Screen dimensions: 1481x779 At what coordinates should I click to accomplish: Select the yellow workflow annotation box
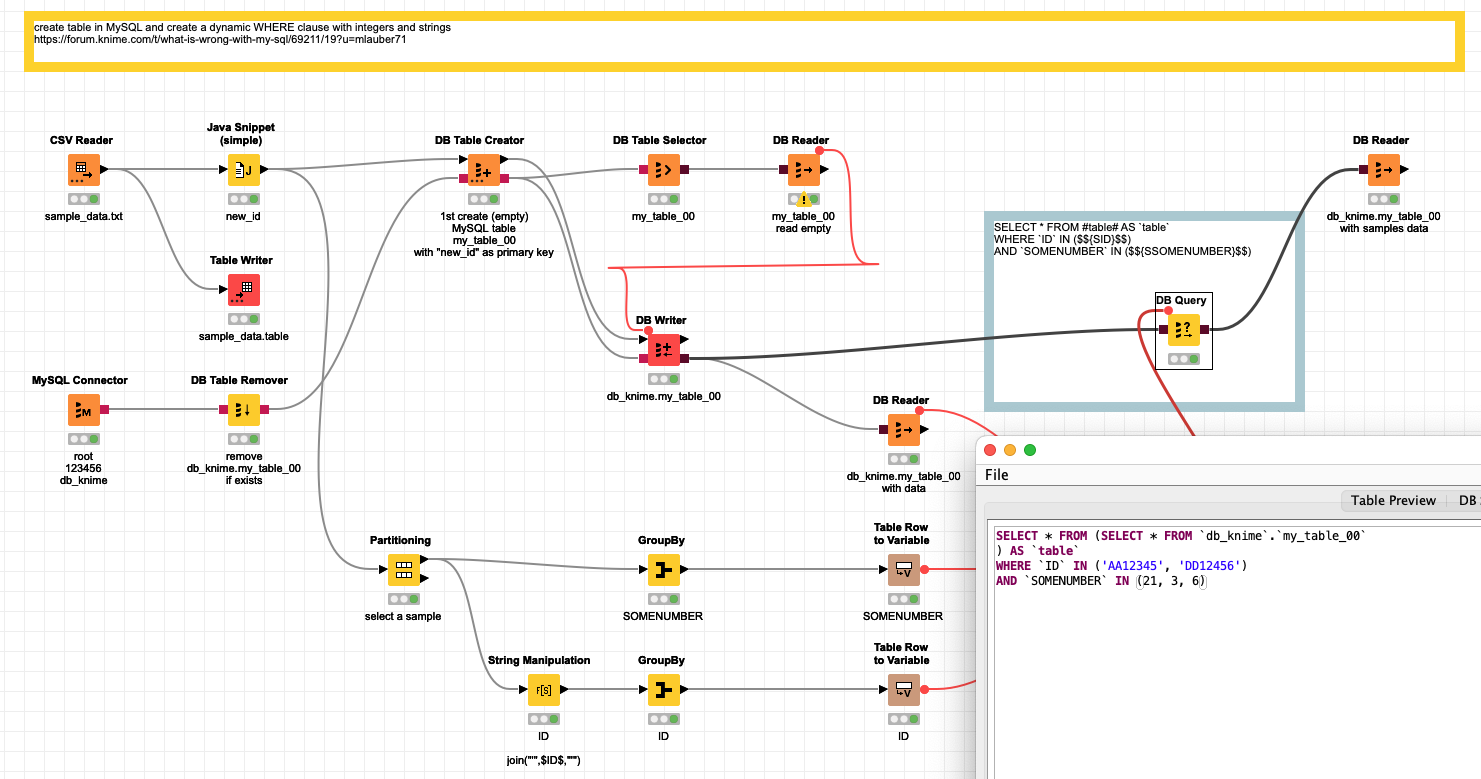click(x=740, y=42)
